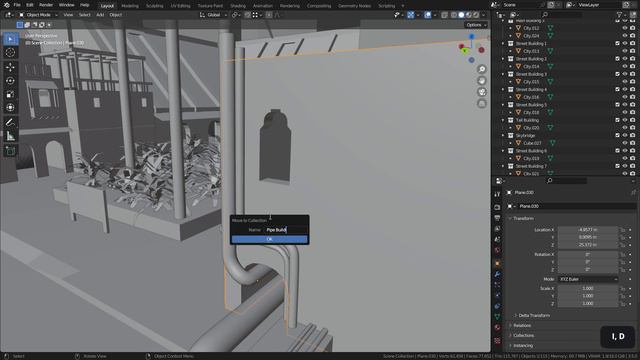Confirm Move to Collection with OK

269,239
